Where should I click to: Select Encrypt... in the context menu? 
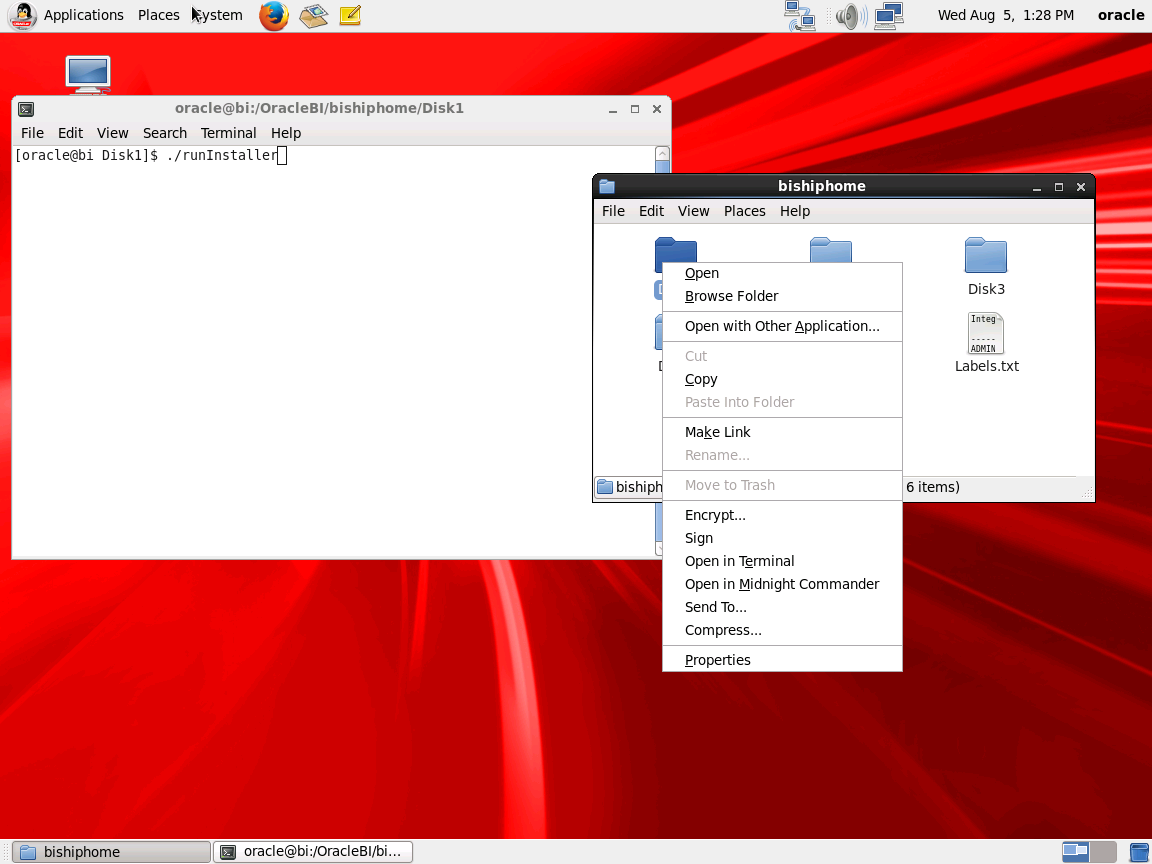pyautogui.click(x=782, y=515)
